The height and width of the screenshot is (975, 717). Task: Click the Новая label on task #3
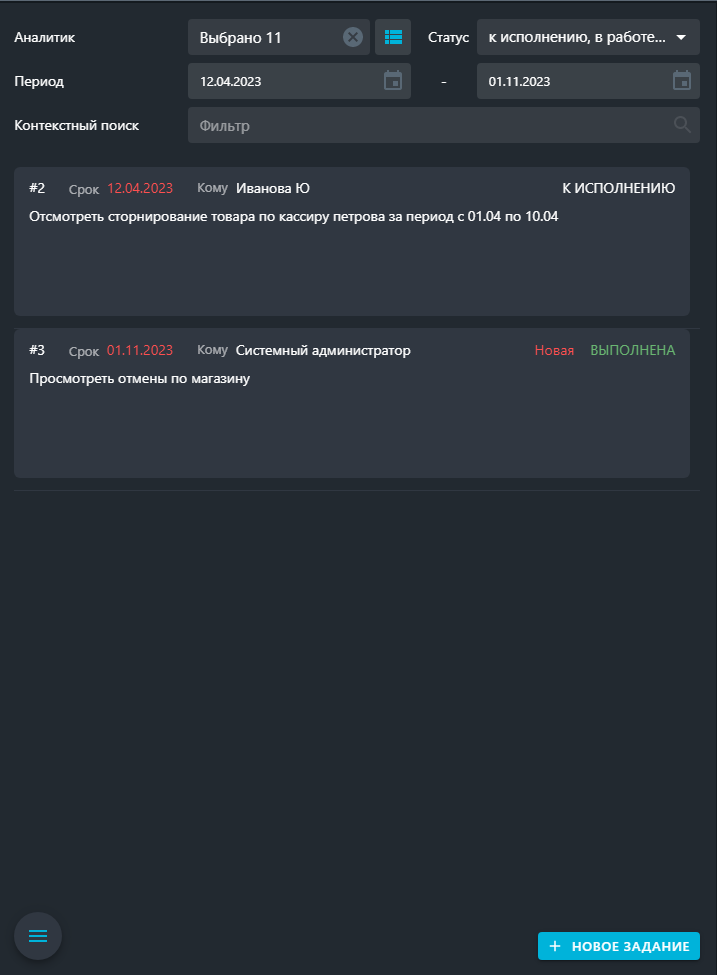(x=554, y=350)
